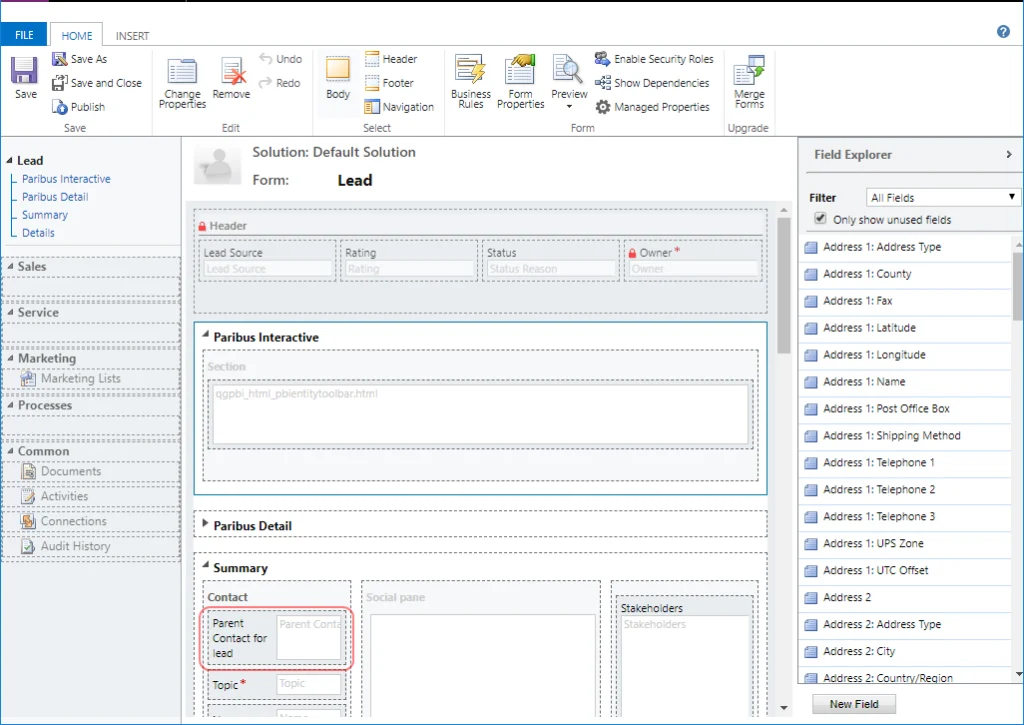
Task: Select the Topic field
Action: click(277, 685)
